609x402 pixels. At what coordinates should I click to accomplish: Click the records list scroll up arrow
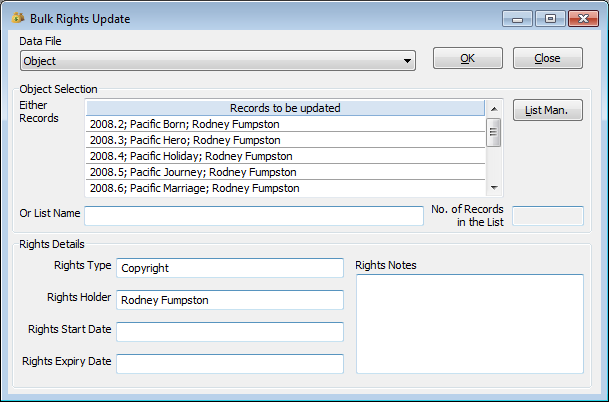[x=494, y=109]
